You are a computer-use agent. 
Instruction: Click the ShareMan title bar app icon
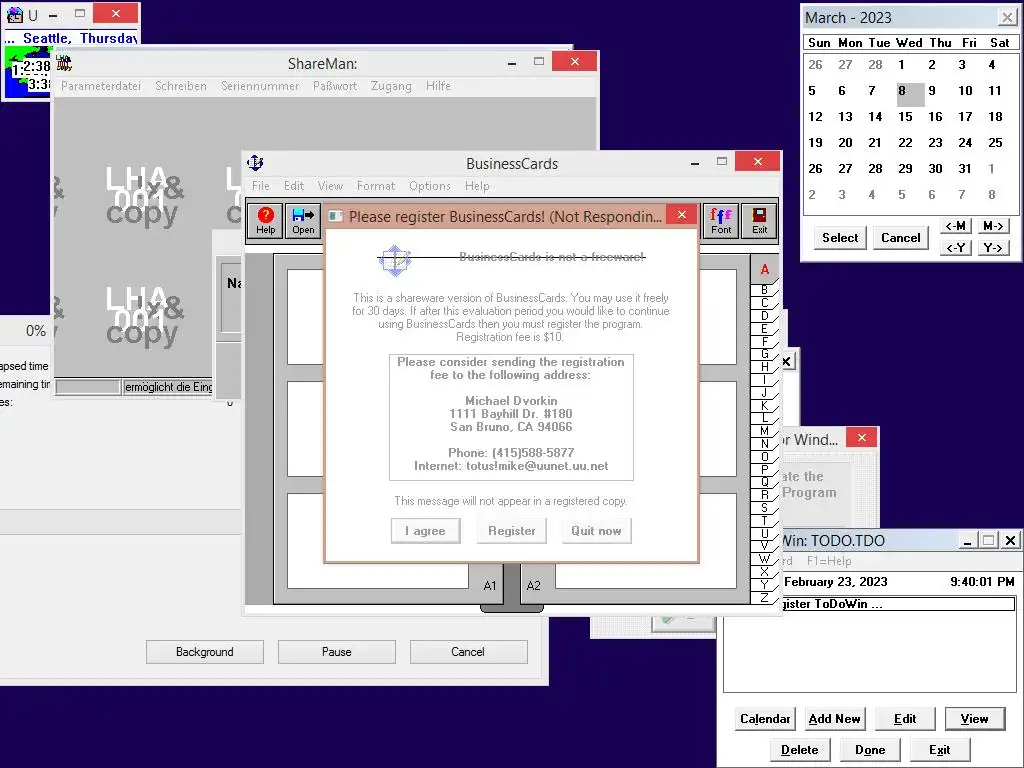63,63
